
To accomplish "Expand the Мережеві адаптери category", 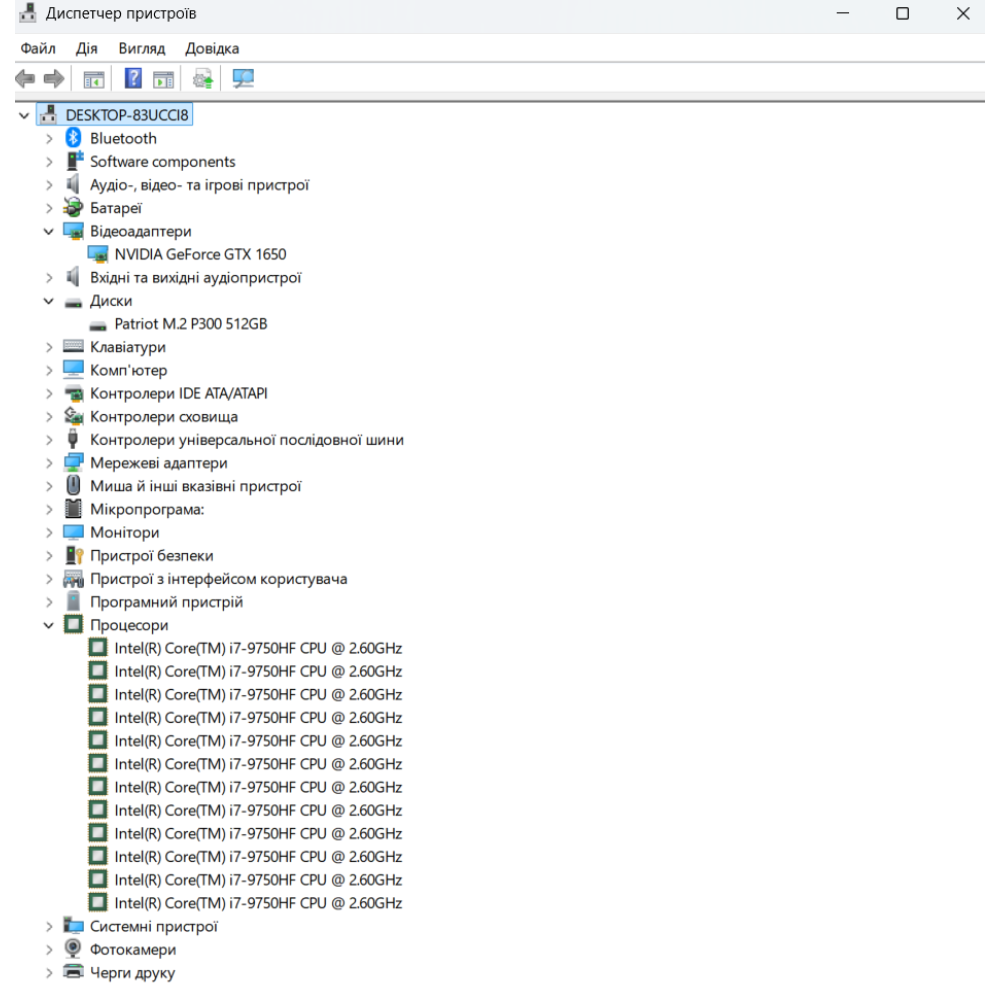I will coord(48,463).
